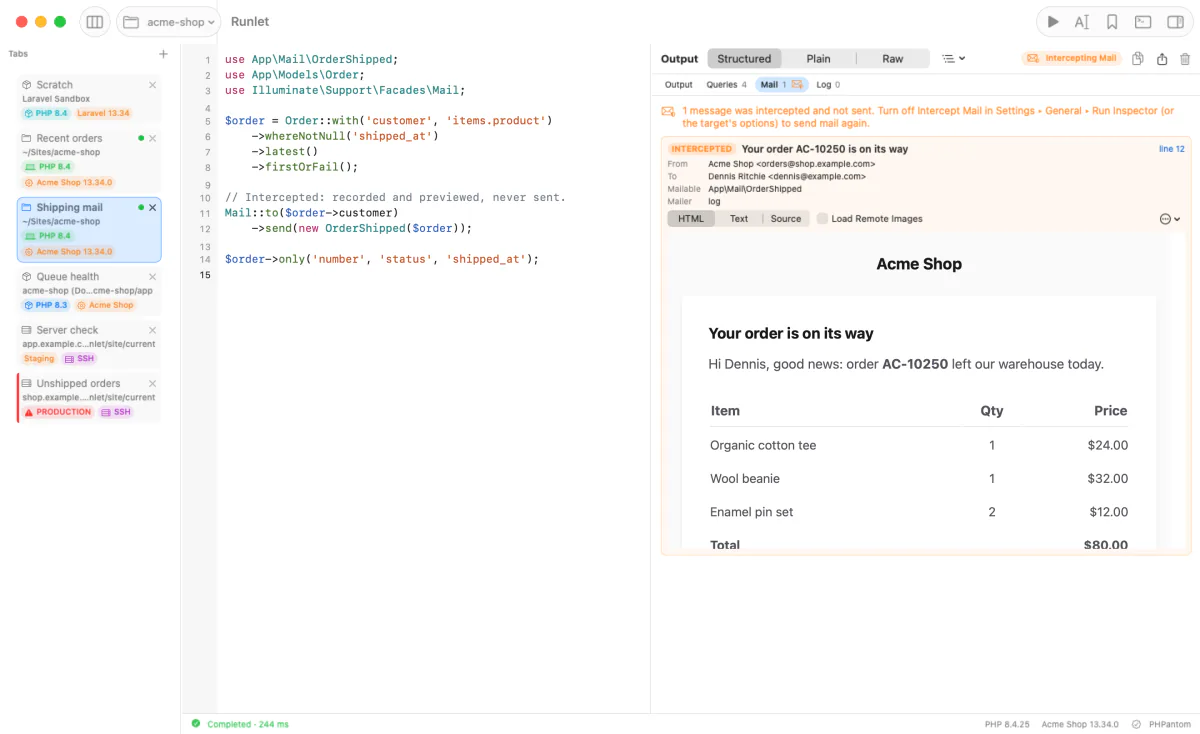Click the Enamel pin set row in email
Viewport: 1200px width, 734px height.
click(919, 512)
